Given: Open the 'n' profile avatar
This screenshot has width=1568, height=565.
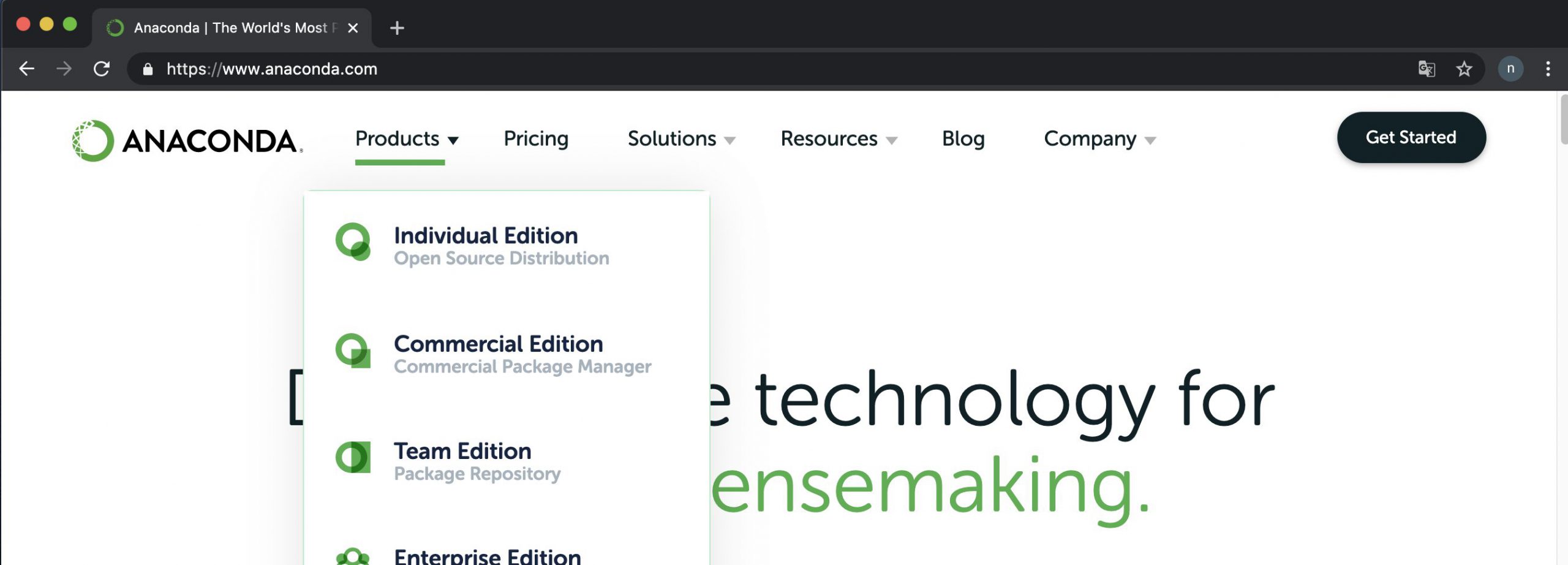Looking at the screenshot, I should [1510, 69].
